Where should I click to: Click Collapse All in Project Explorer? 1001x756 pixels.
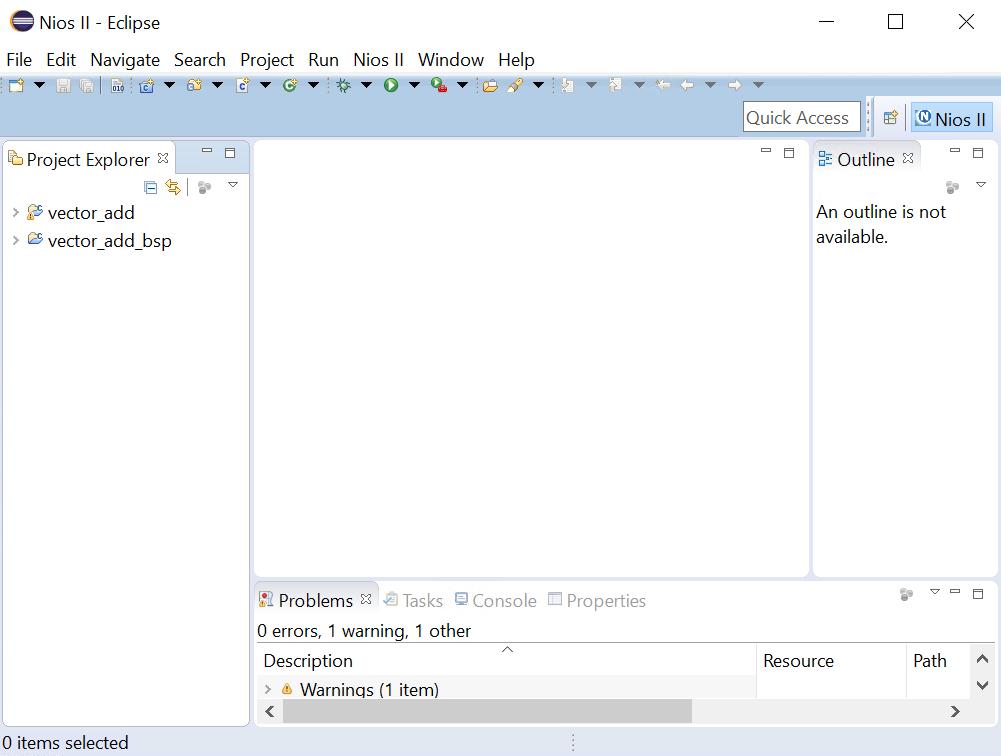(151, 187)
